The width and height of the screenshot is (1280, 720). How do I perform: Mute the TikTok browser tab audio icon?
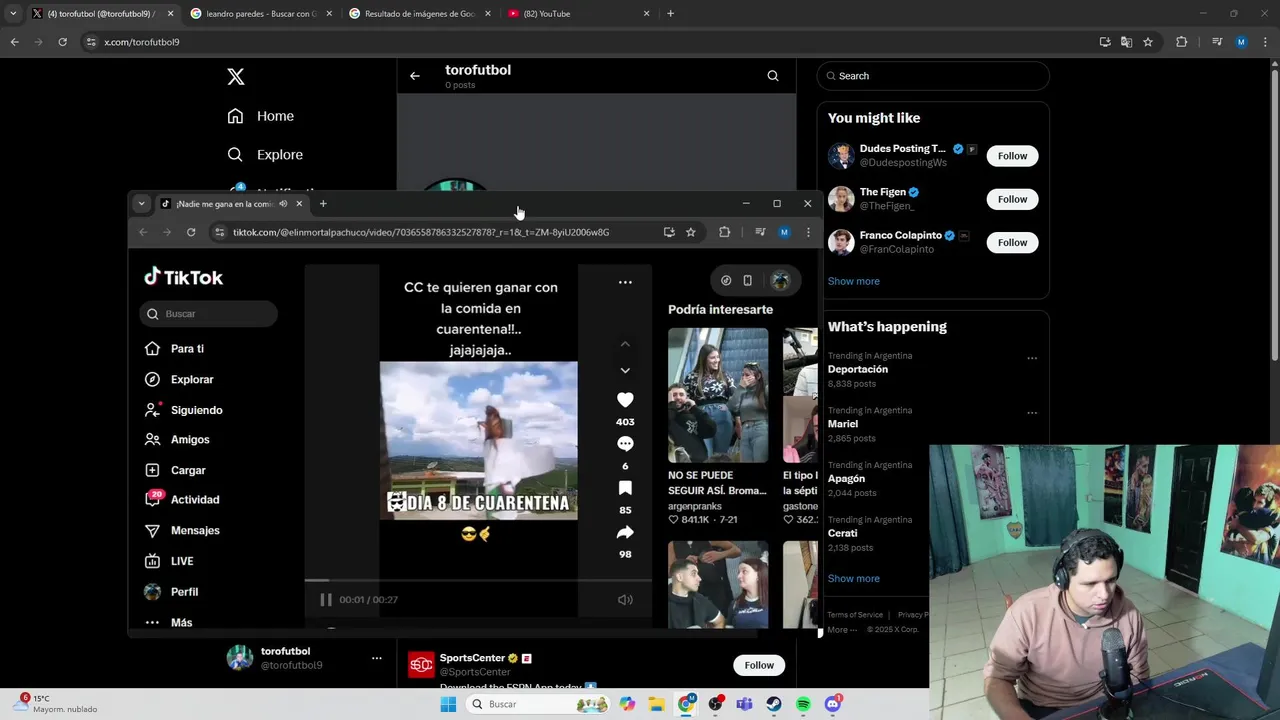tap(283, 204)
